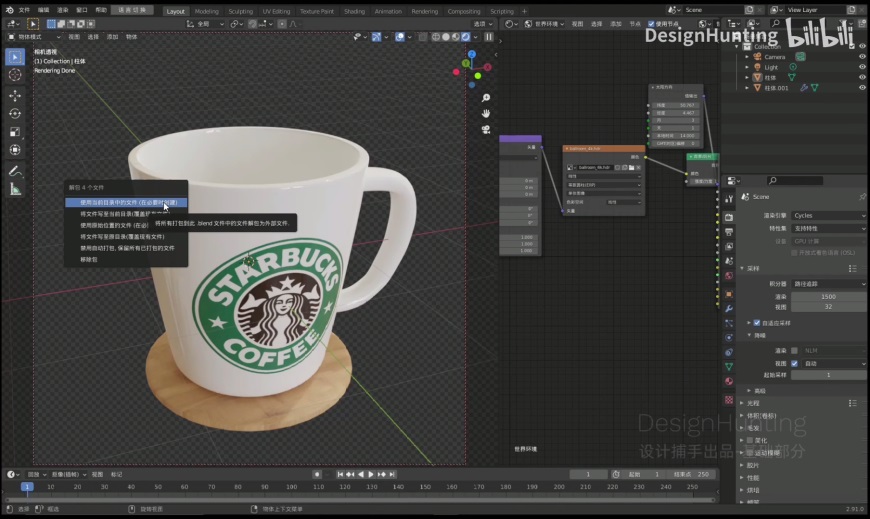This screenshot has width=870, height=519.
Task: Jump to the timeline start frame button
Action: tap(340, 474)
